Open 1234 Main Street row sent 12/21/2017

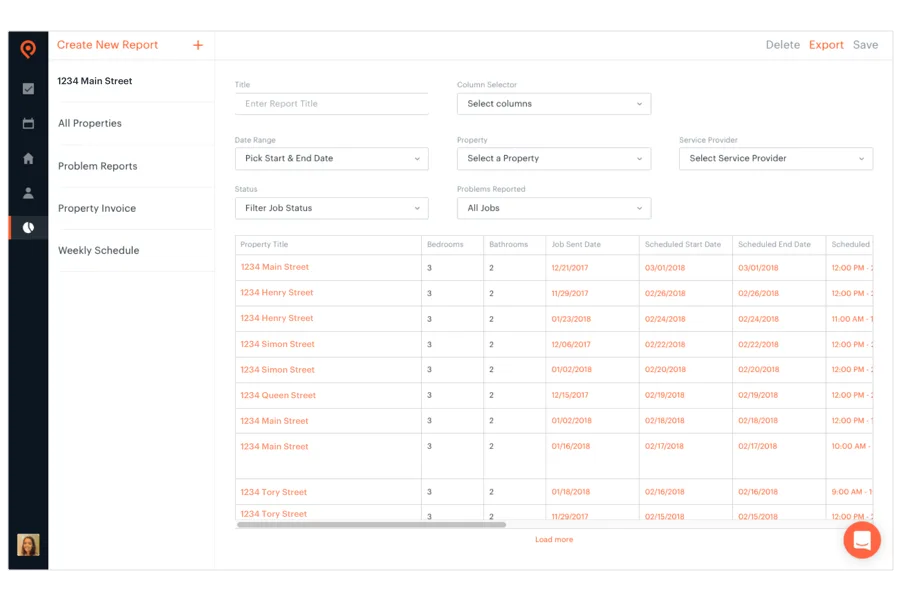click(x=274, y=267)
